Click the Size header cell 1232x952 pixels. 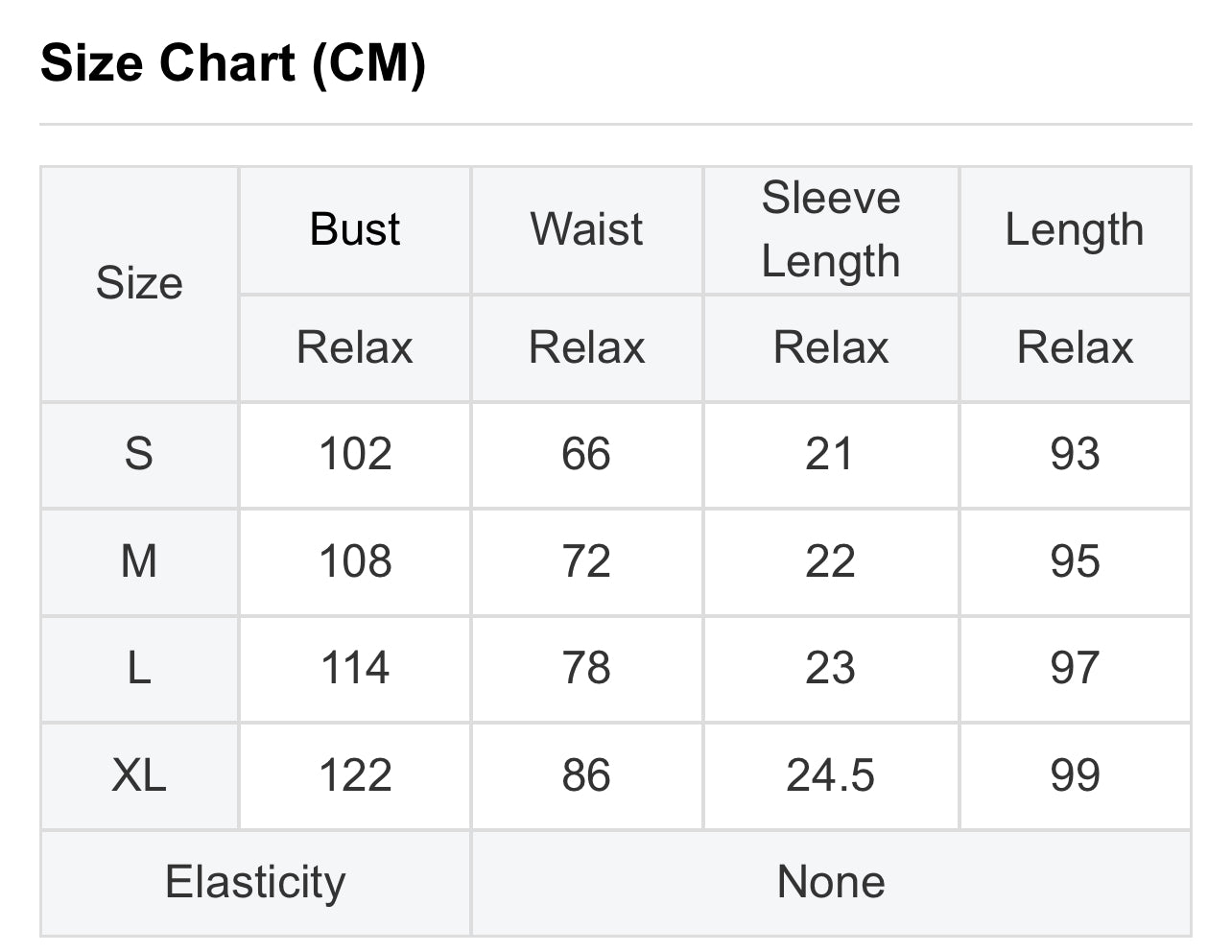139,284
